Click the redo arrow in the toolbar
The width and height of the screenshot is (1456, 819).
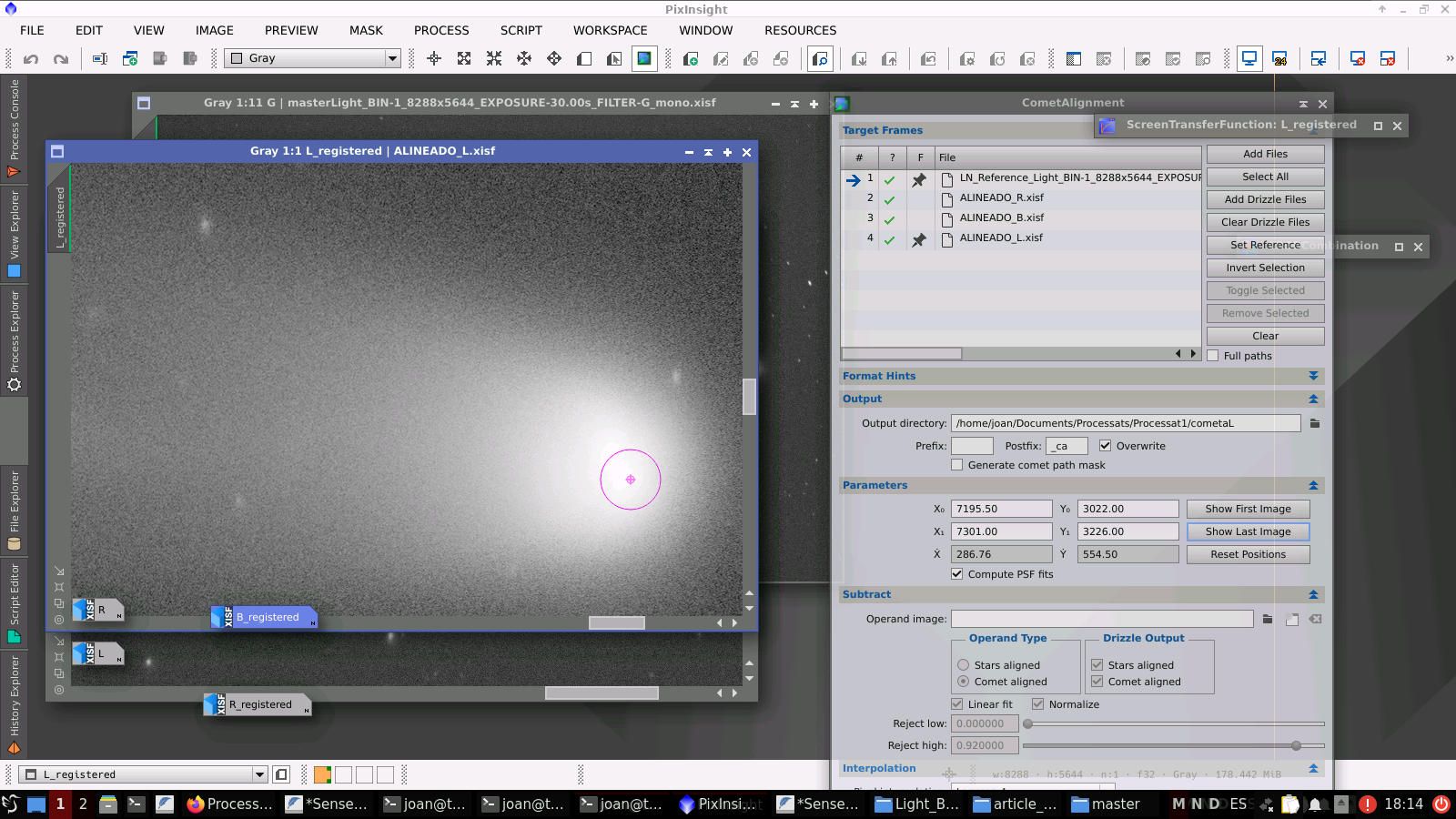coord(61,59)
